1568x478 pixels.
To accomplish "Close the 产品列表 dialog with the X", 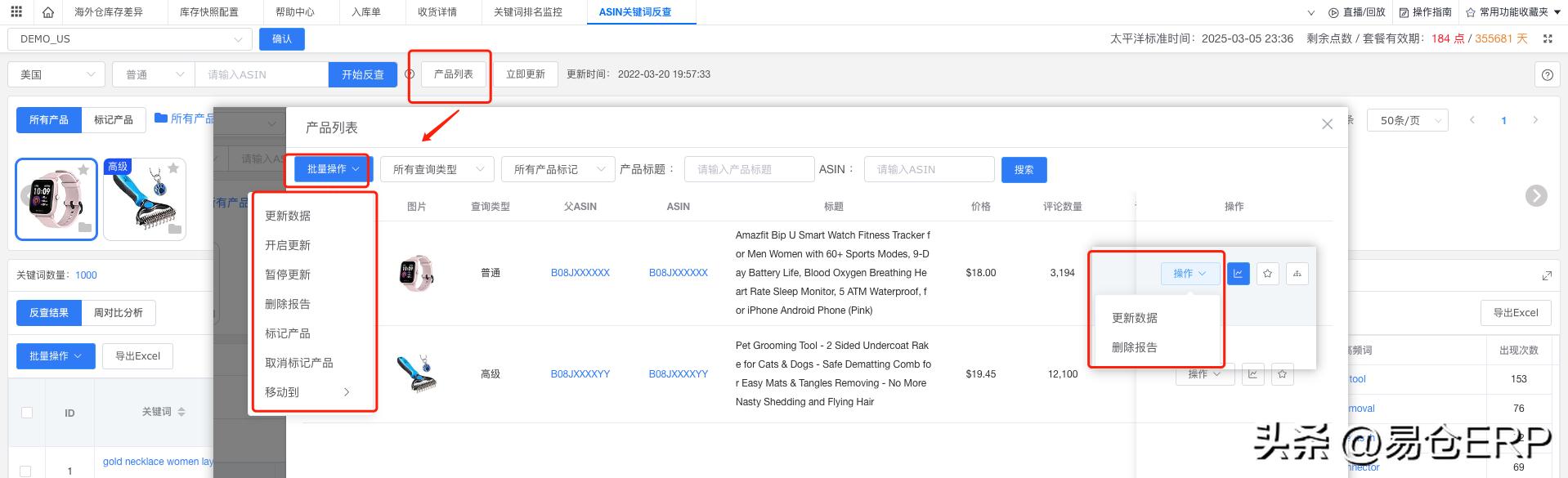I will tap(1327, 124).
